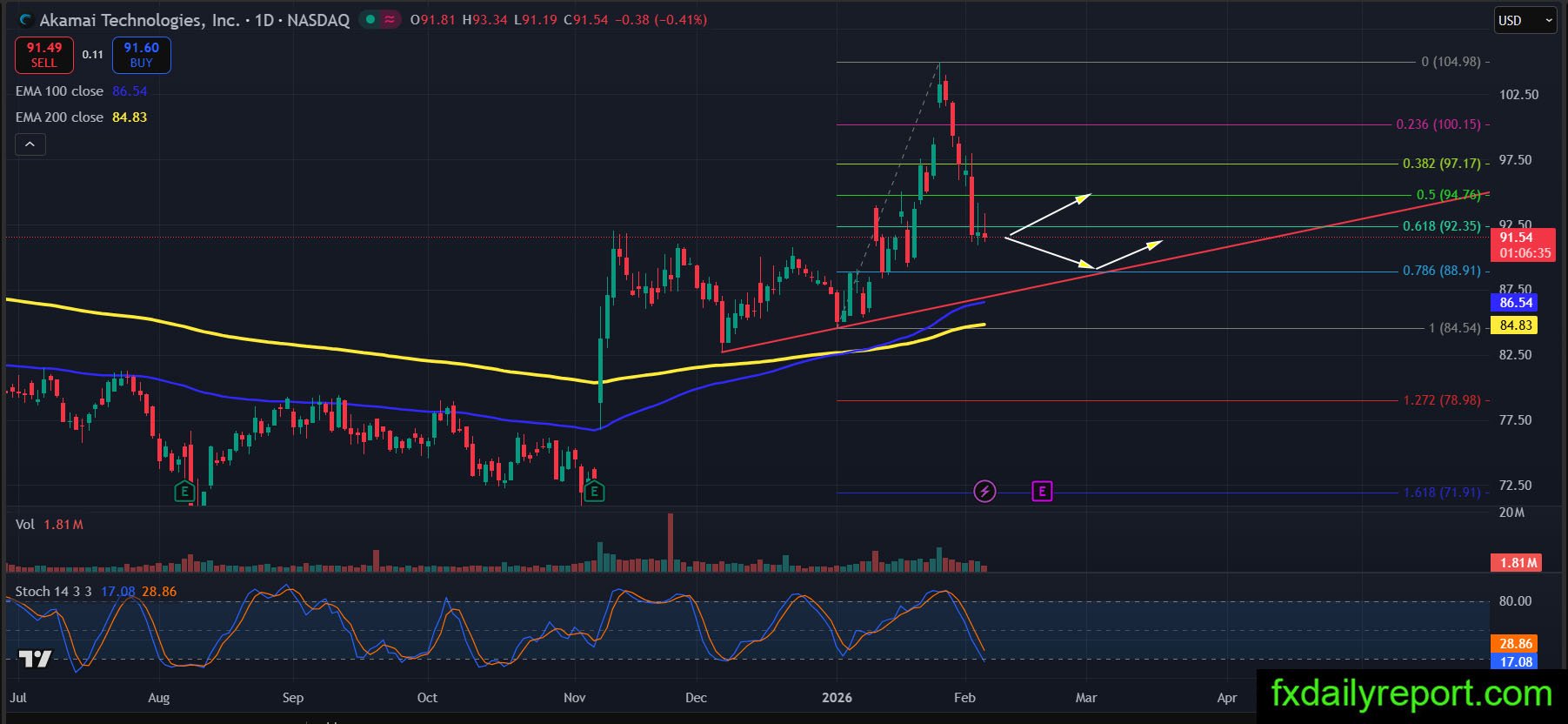The image size is (1568, 724).
Task: Collapse the indicator legend with the chevron
Action: point(30,144)
